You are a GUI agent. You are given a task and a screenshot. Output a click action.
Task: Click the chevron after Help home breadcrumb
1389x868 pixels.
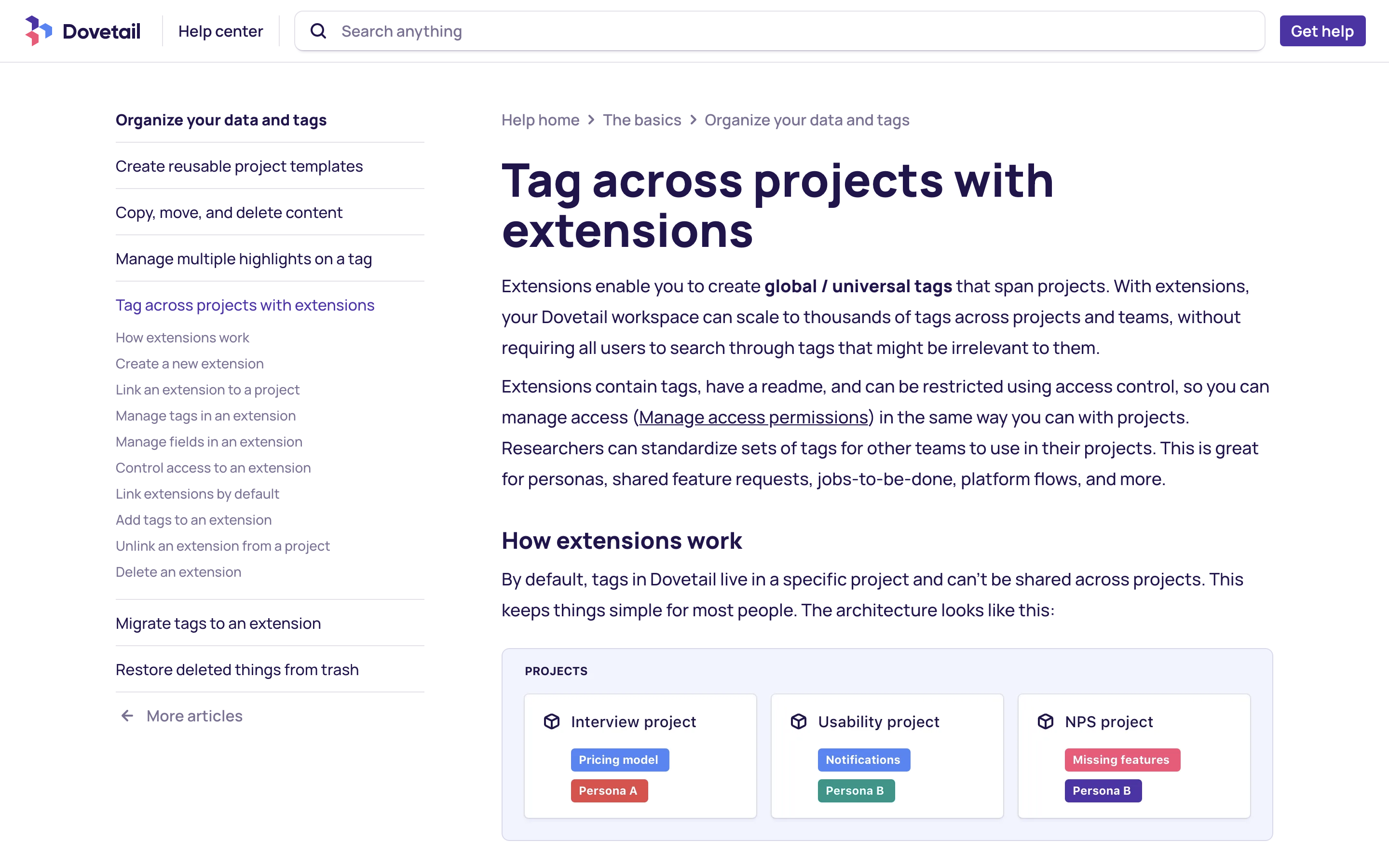tap(592, 120)
